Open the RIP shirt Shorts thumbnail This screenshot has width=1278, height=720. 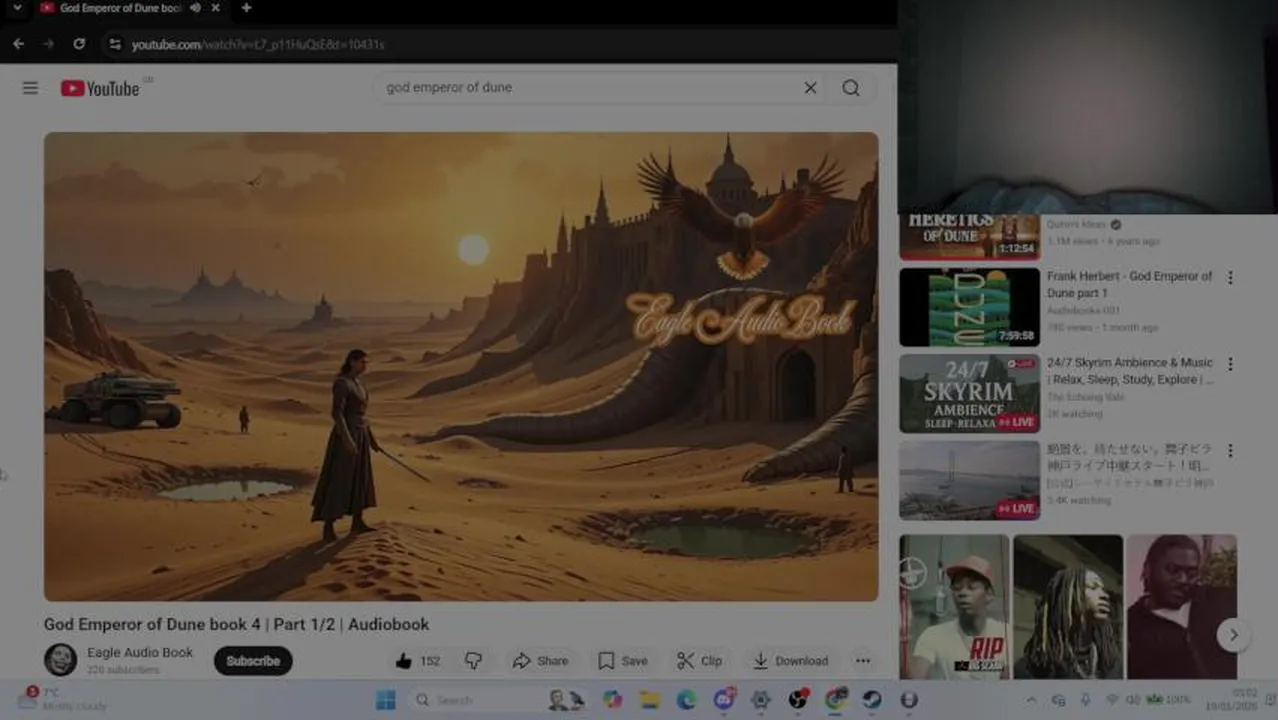tap(954, 607)
